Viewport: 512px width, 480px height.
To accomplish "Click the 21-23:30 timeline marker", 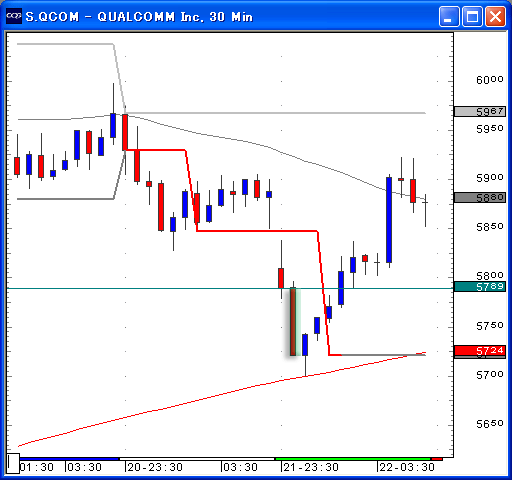I will pyautogui.click(x=311, y=467).
